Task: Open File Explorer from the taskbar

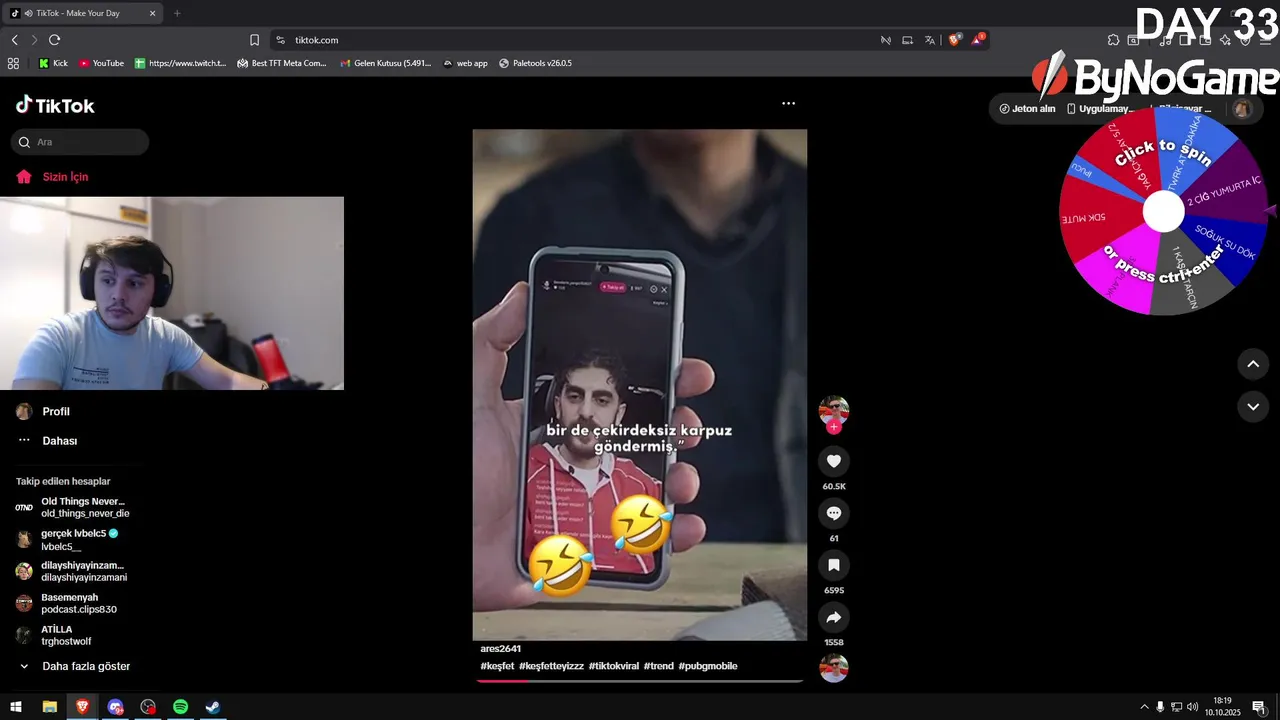Action: tap(49, 707)
